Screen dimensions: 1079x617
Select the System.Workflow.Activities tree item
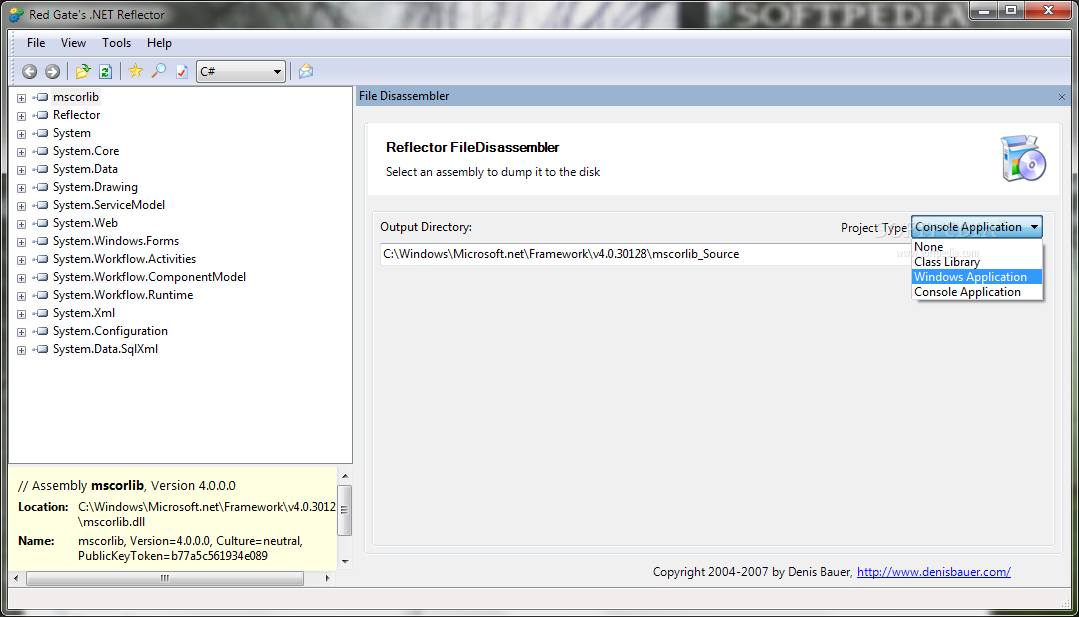point(125,259)
